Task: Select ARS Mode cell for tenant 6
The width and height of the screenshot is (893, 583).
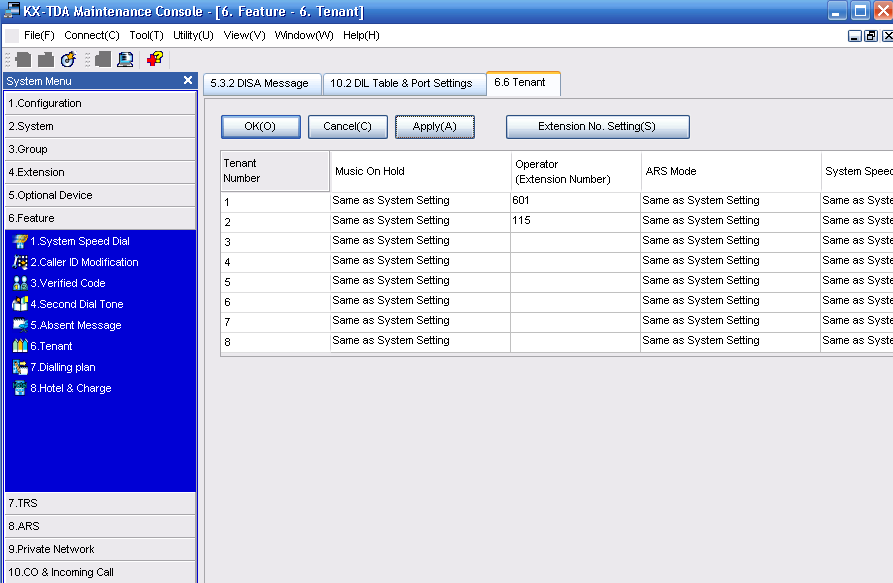Action: (730, 301)
